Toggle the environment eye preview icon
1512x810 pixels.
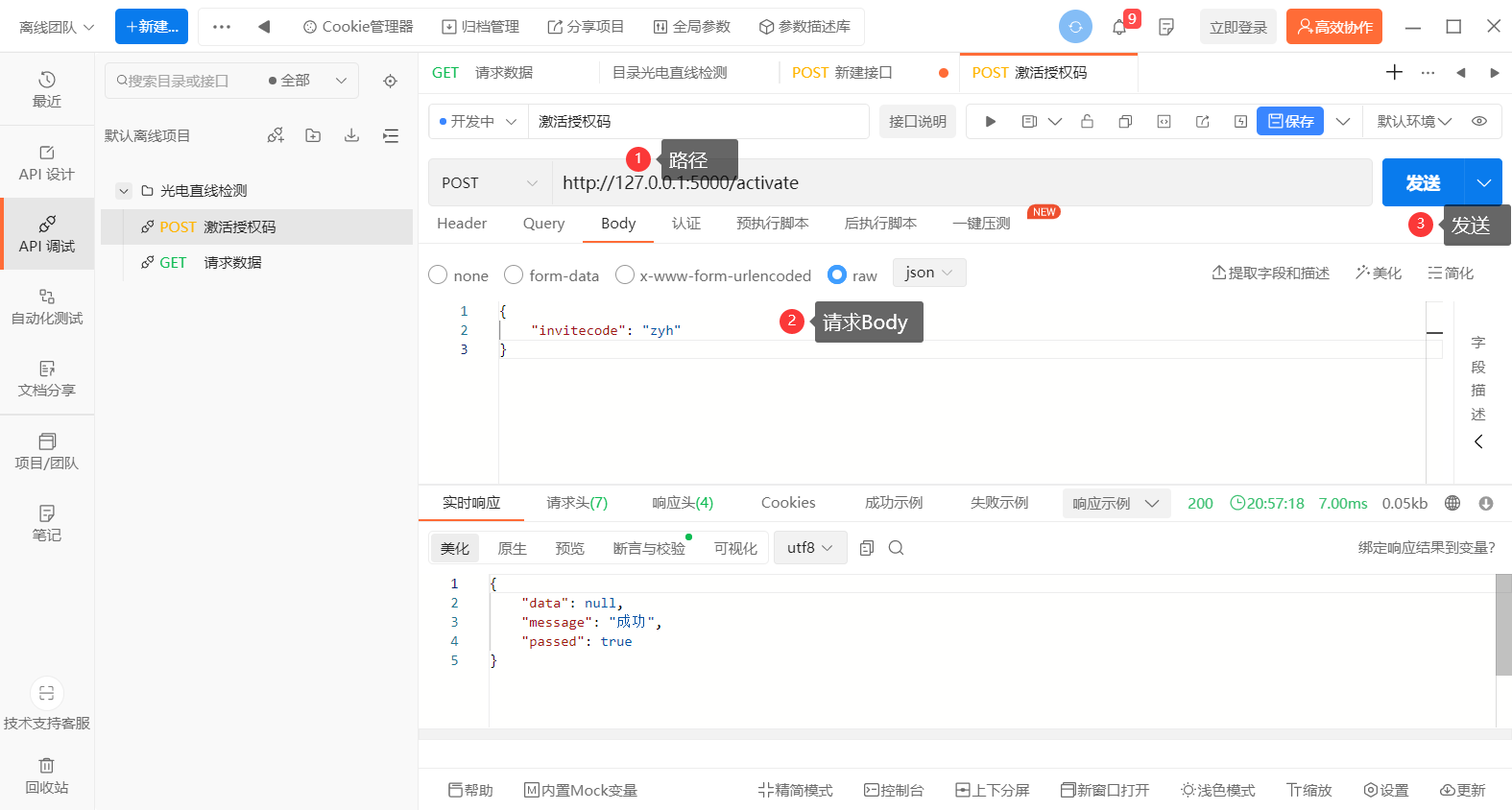tap(1479, 121)
